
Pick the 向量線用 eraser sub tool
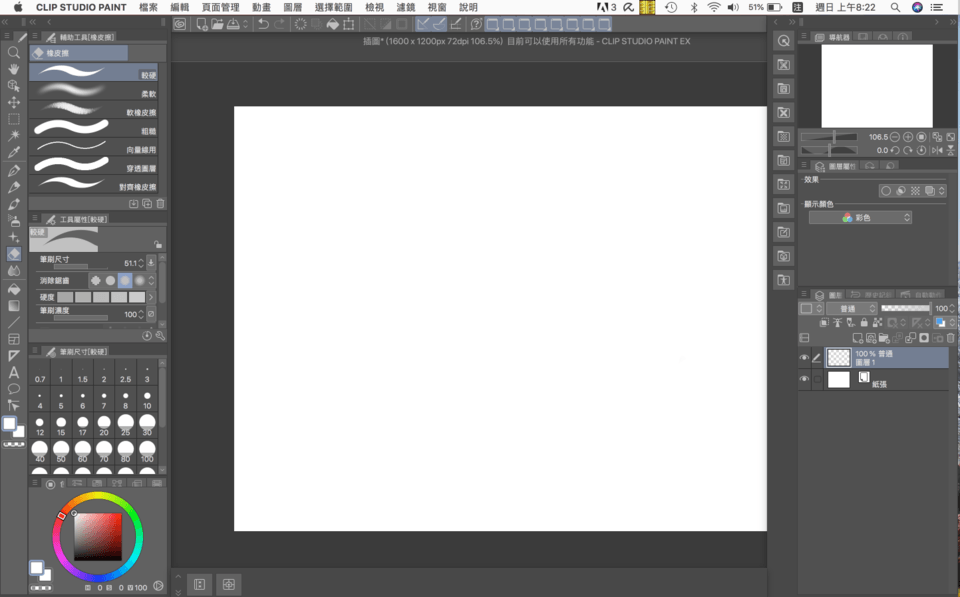coord(93,147)
